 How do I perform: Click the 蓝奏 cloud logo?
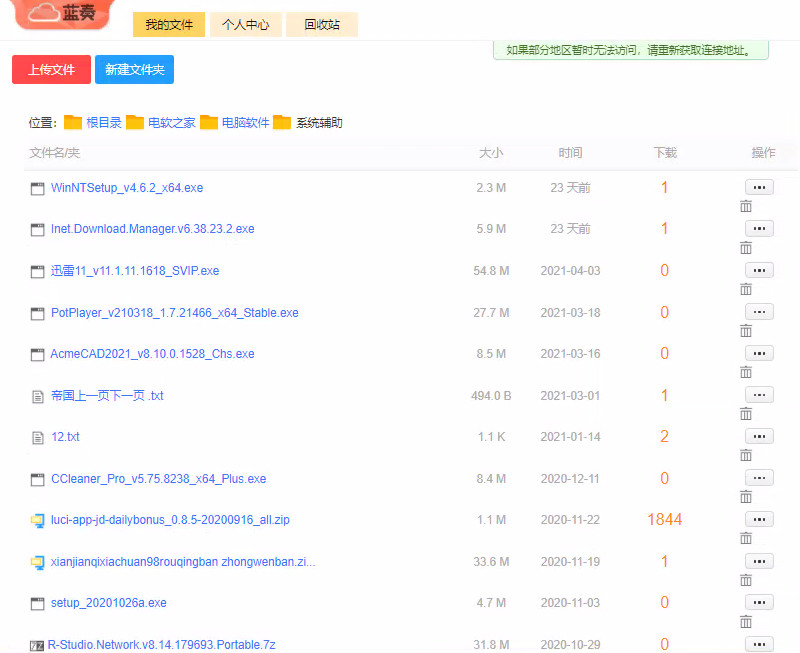[x=62, y=13]
